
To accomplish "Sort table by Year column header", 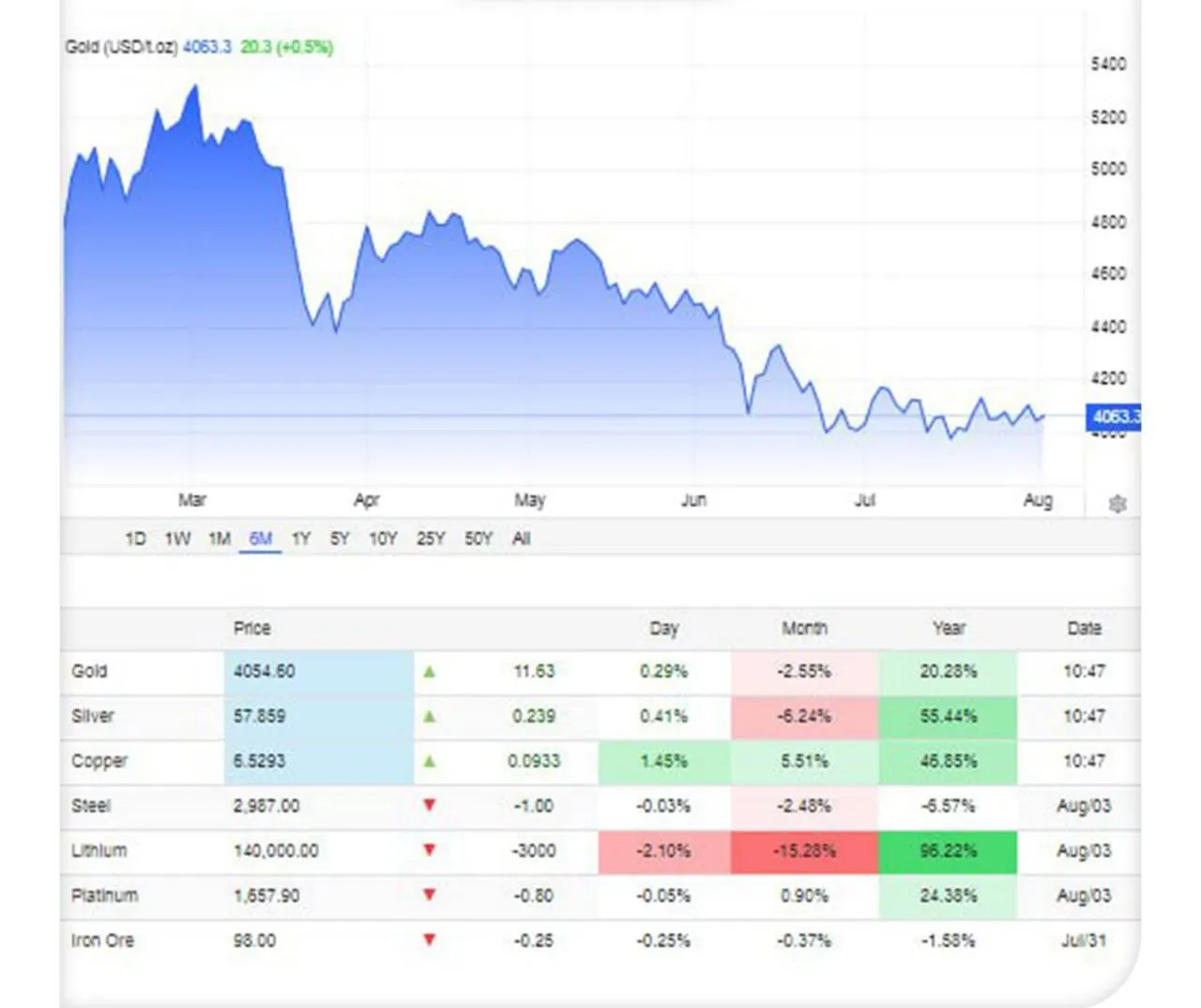I will pyautogui.click(x=948, y=628).
